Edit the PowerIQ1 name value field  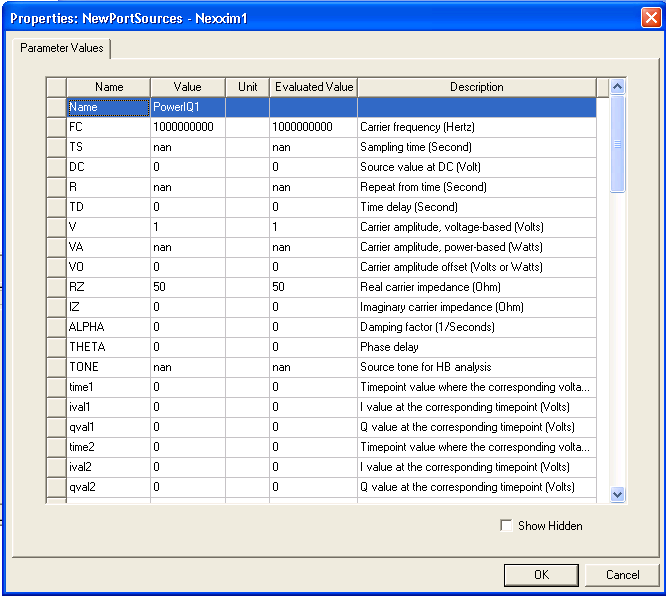coord(187,107)
